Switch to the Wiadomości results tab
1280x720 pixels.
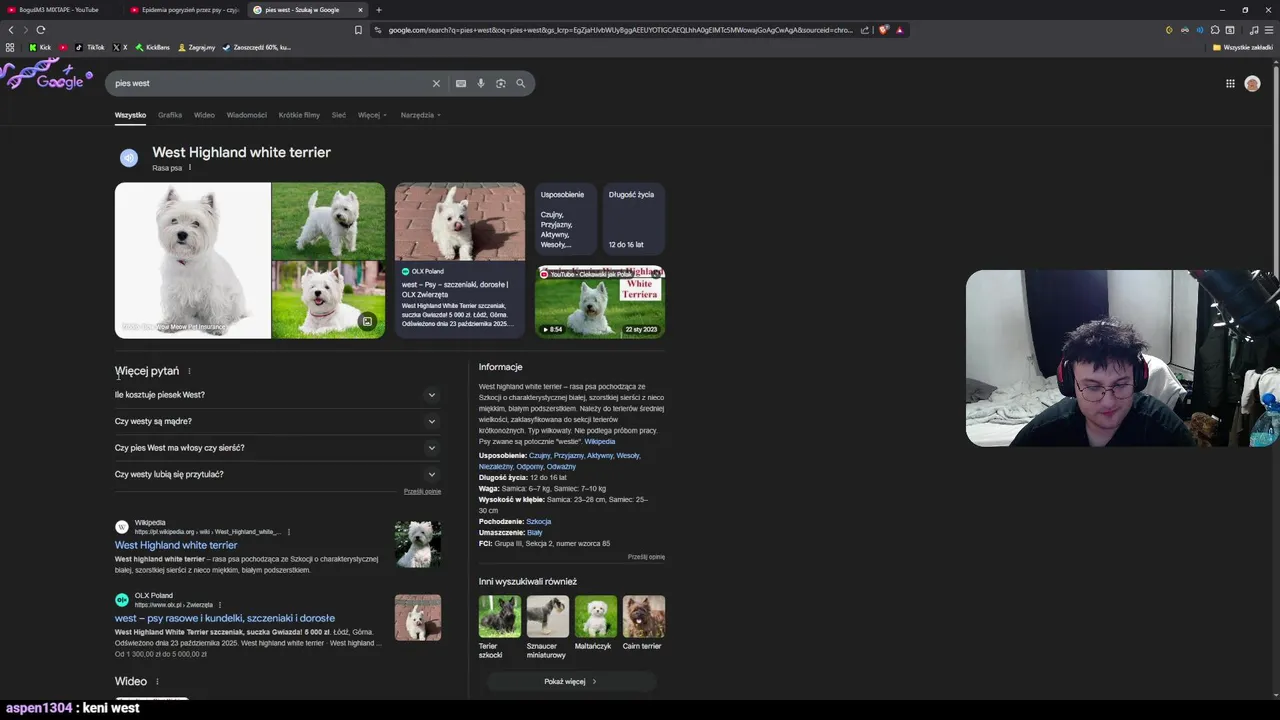click(x=247, y=115)
